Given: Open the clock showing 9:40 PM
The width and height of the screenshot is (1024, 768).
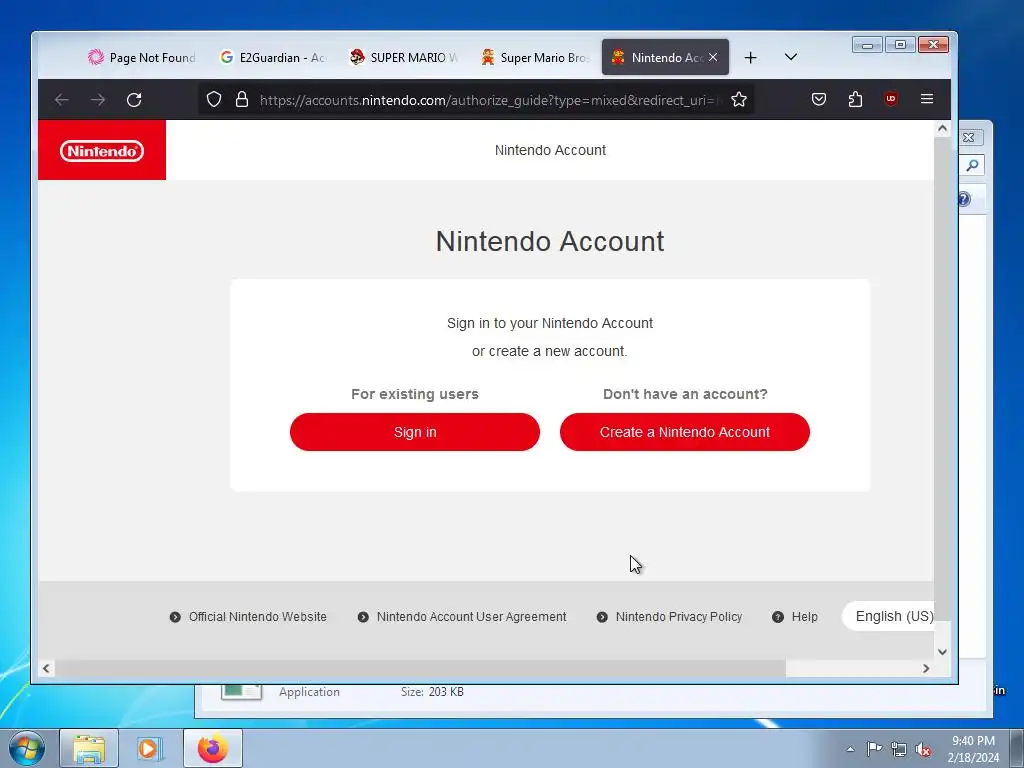Looking at the screenshot, I should pyautogui.click(x=973, y=749).
